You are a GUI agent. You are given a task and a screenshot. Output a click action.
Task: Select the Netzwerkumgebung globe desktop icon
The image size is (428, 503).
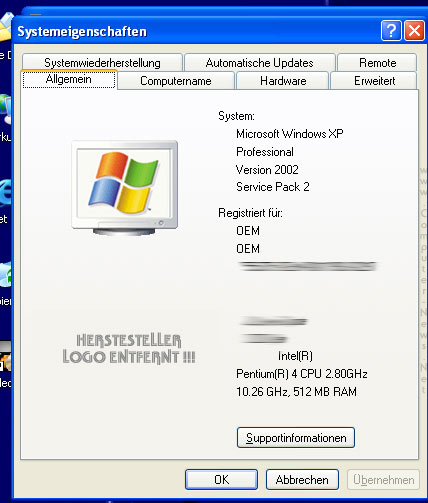pyautogui.click(x=5, y=109)
